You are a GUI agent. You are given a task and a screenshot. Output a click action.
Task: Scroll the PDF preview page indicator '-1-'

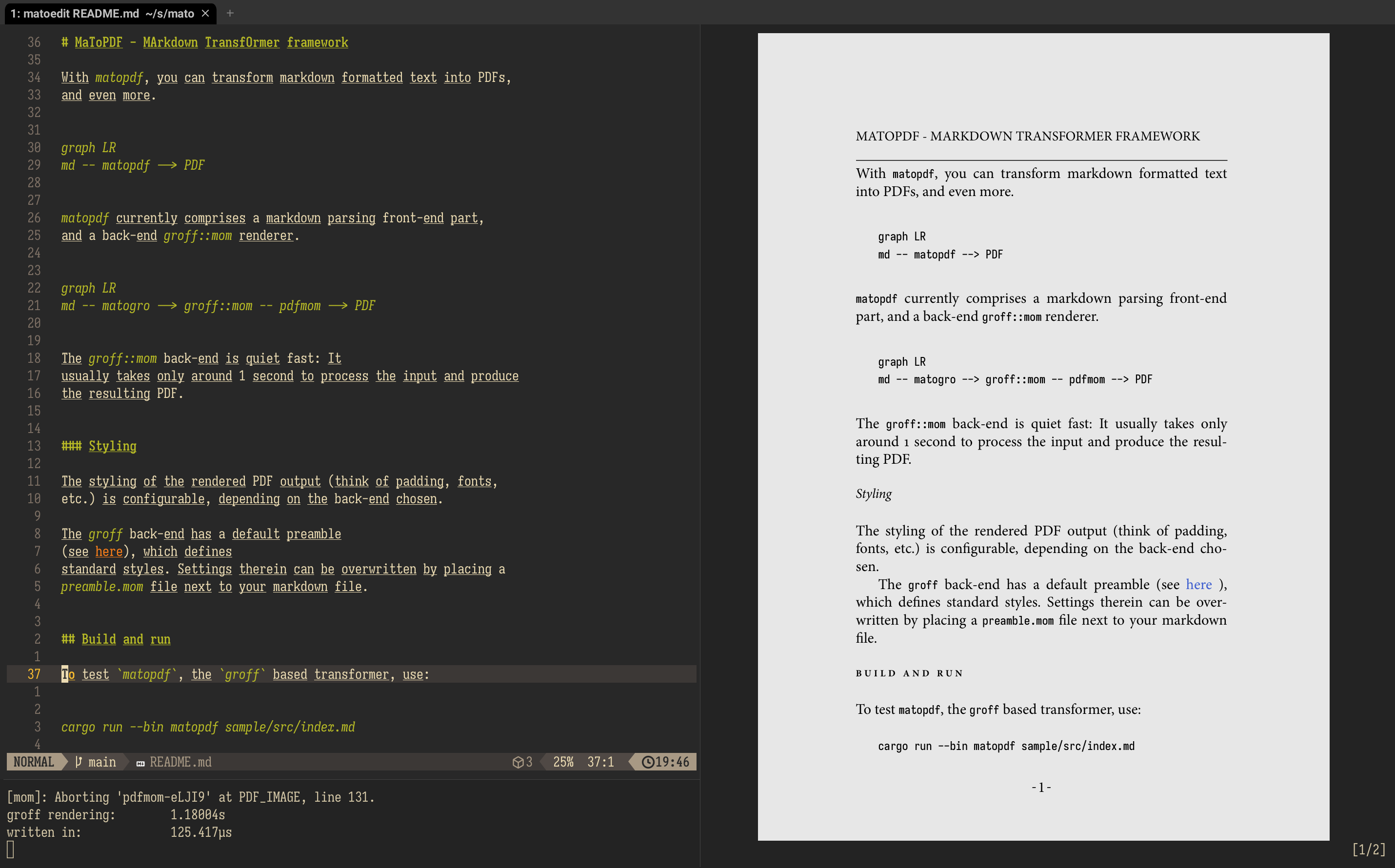coord(1041,787)
